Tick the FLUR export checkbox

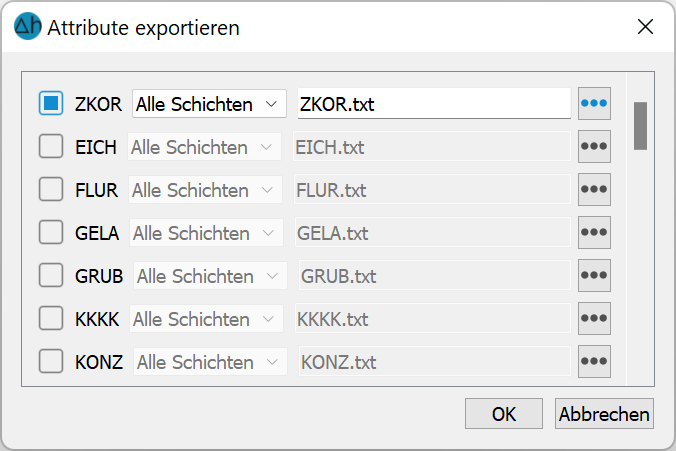point(51,189)
